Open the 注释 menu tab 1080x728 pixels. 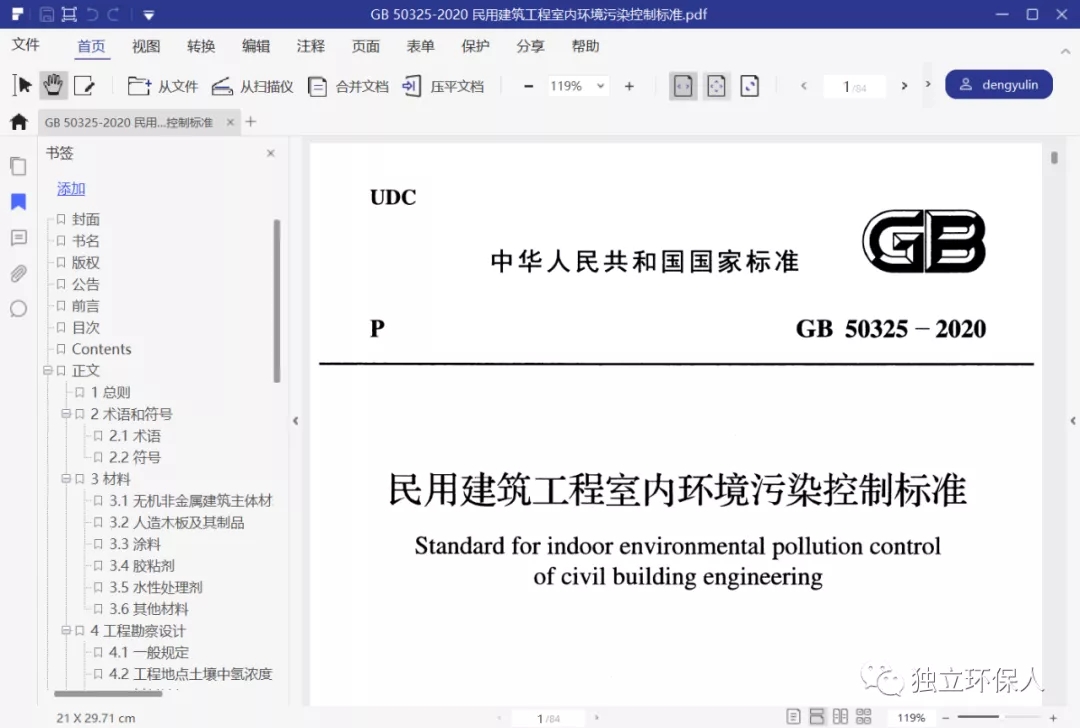pyautogui.click(x=310, y=46)
